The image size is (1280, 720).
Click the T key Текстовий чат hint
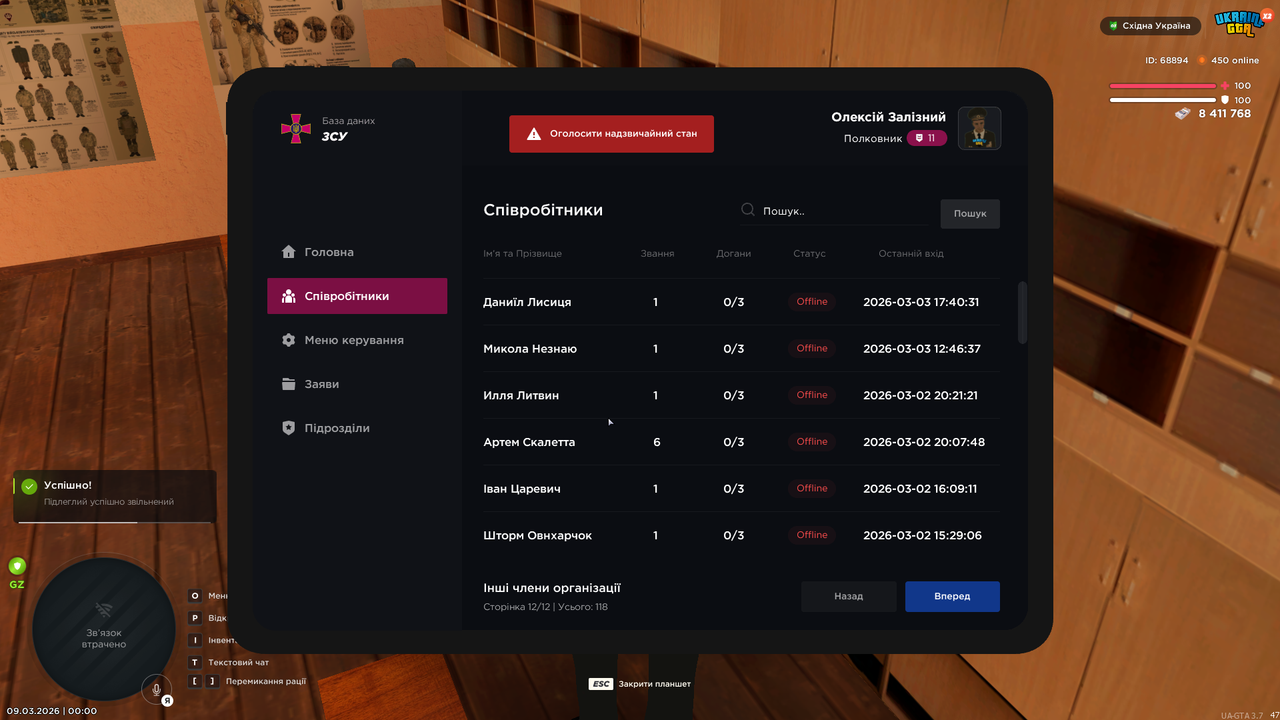229,662
